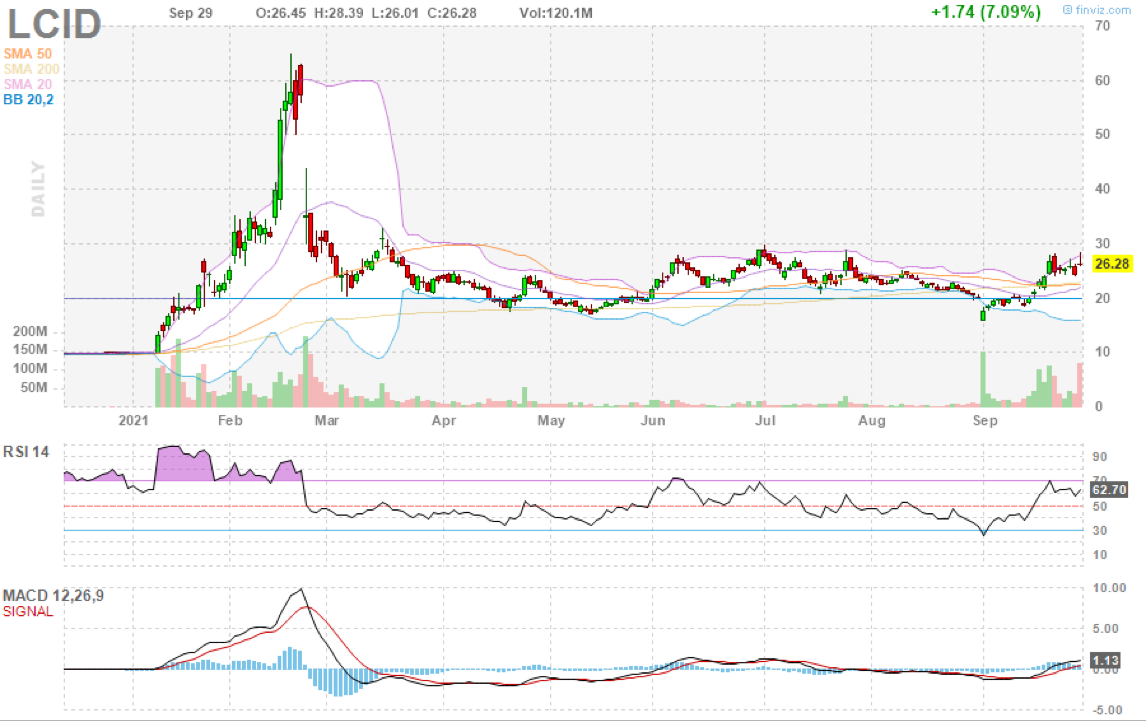This screenshot has height=721, width=1146.
Task: Click the RSI 90 axis label
Action: tap(1099, 457)
